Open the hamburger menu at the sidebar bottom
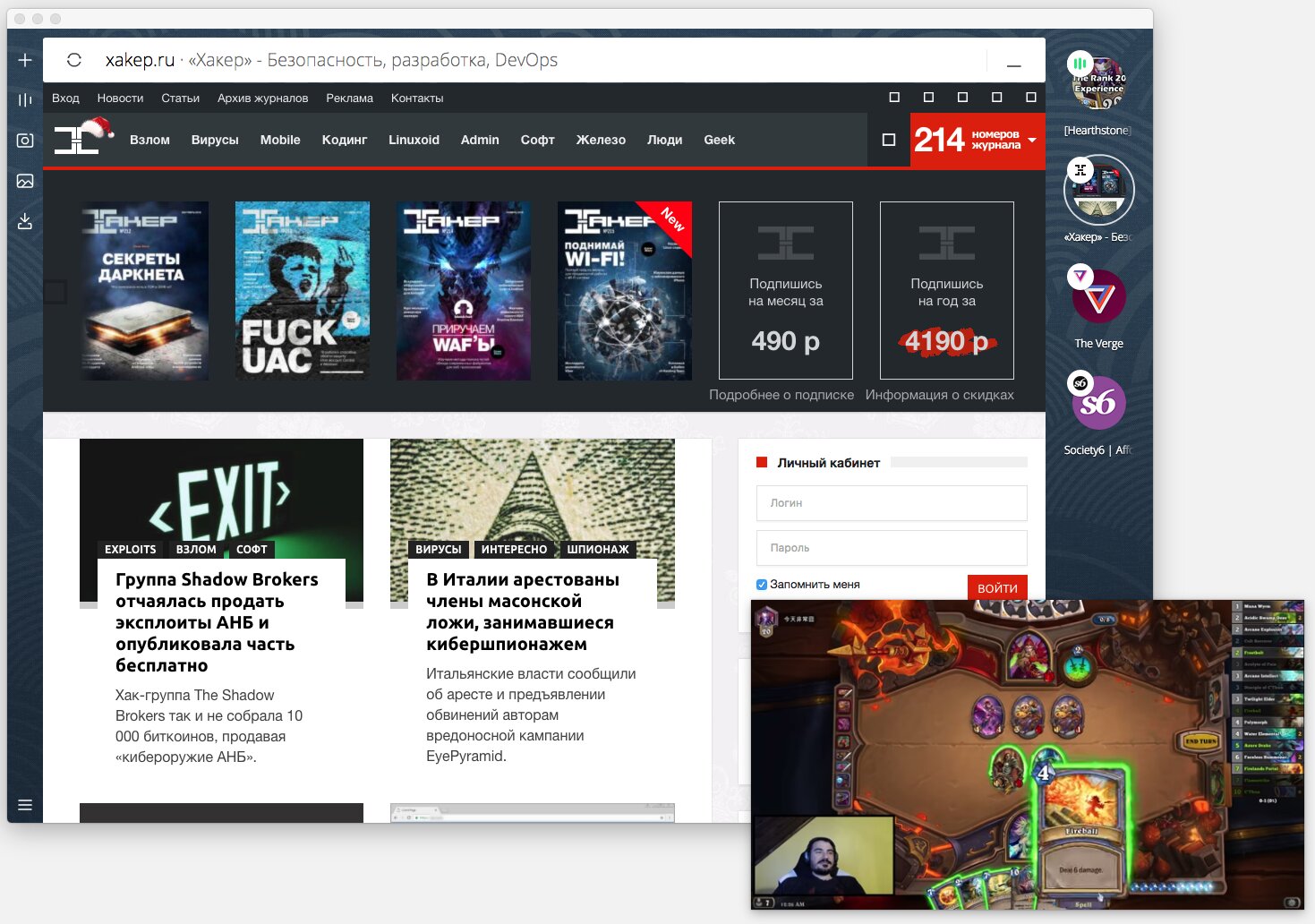The image size is (1315, 924). pos(25,805)
